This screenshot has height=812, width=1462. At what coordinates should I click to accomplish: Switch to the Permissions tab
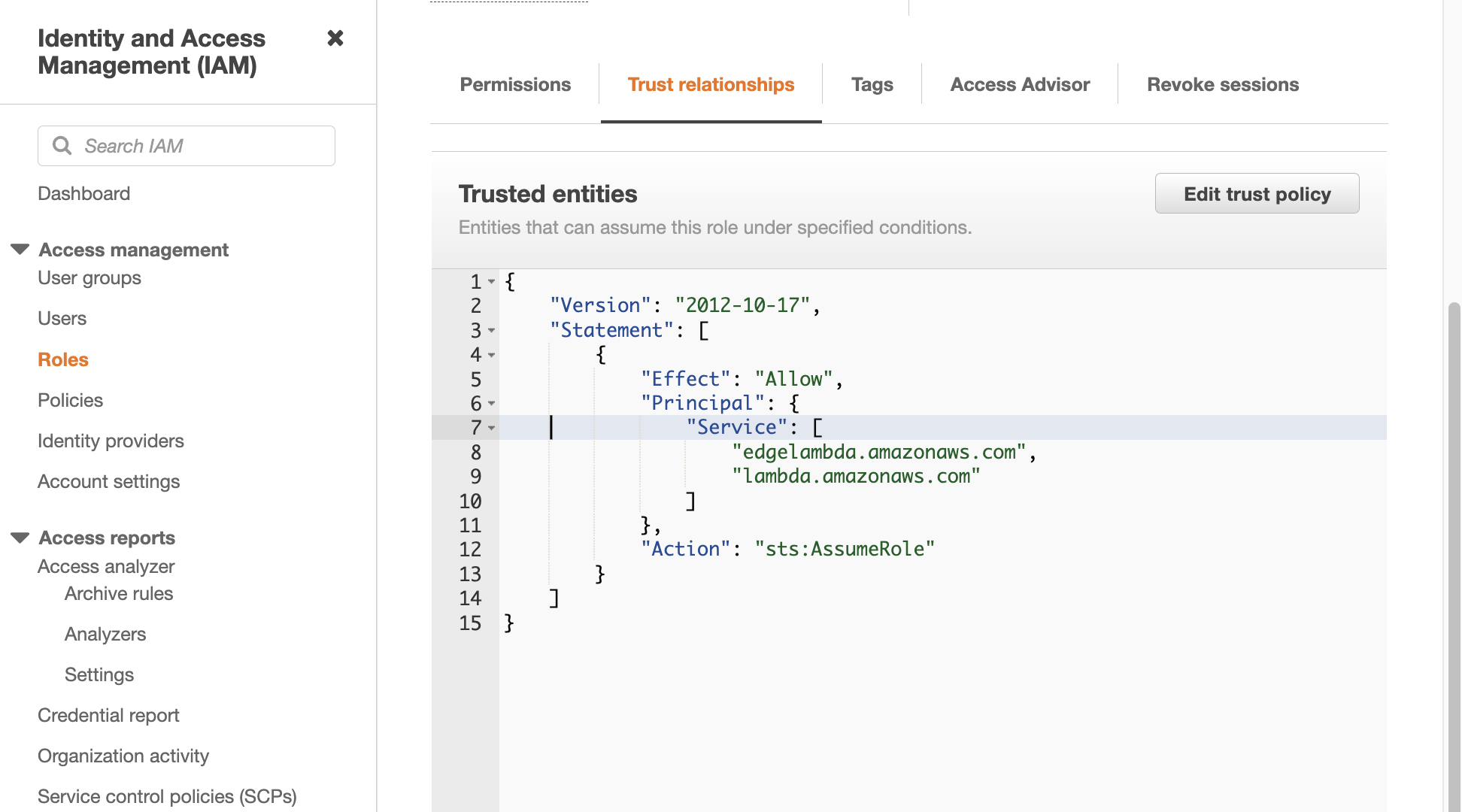(x=515, y=85)
